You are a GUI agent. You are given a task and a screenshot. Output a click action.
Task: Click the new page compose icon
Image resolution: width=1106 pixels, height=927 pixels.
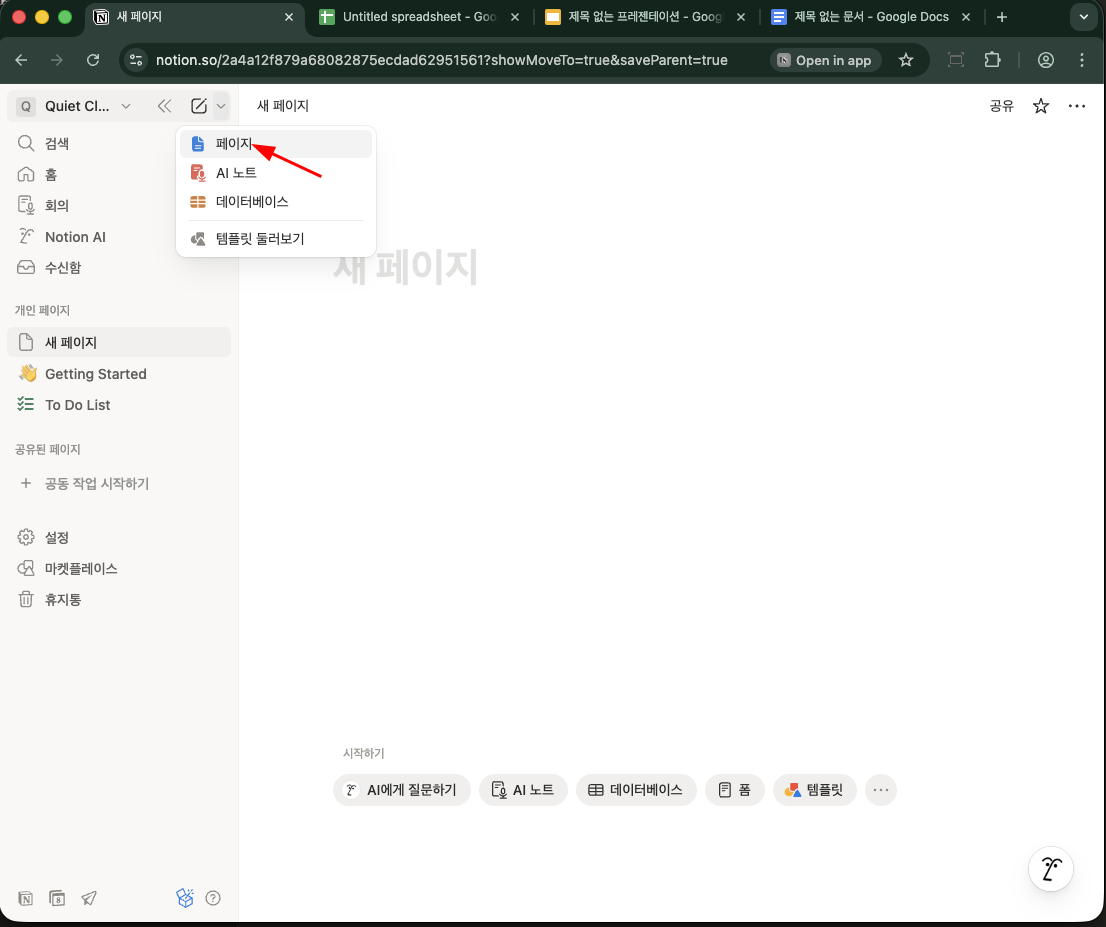(x=199, y=106)
